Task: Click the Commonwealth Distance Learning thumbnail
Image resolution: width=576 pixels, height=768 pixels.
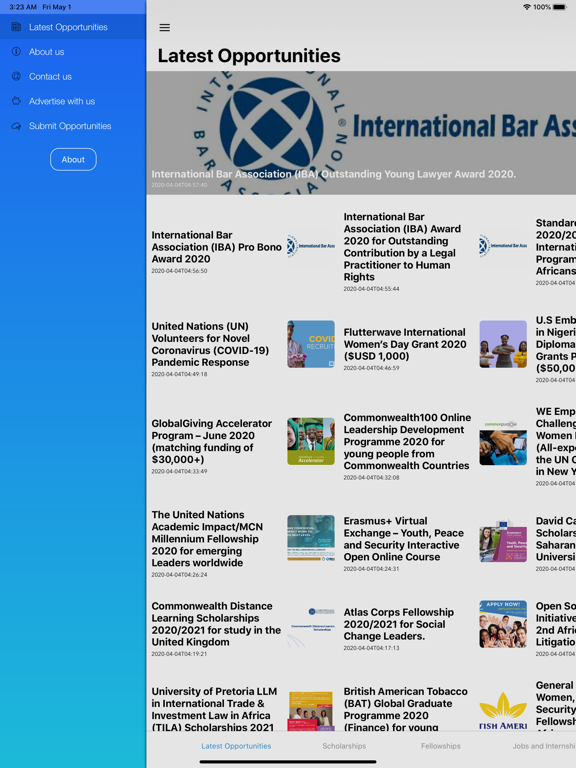Action: (x=311, y=624)
